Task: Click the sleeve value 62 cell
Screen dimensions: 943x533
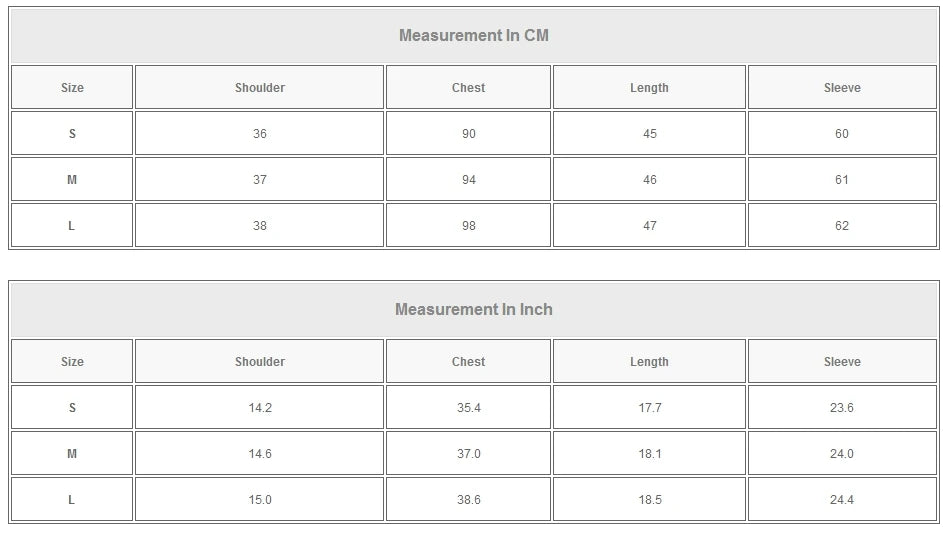Action: click(x=842, y=226)
